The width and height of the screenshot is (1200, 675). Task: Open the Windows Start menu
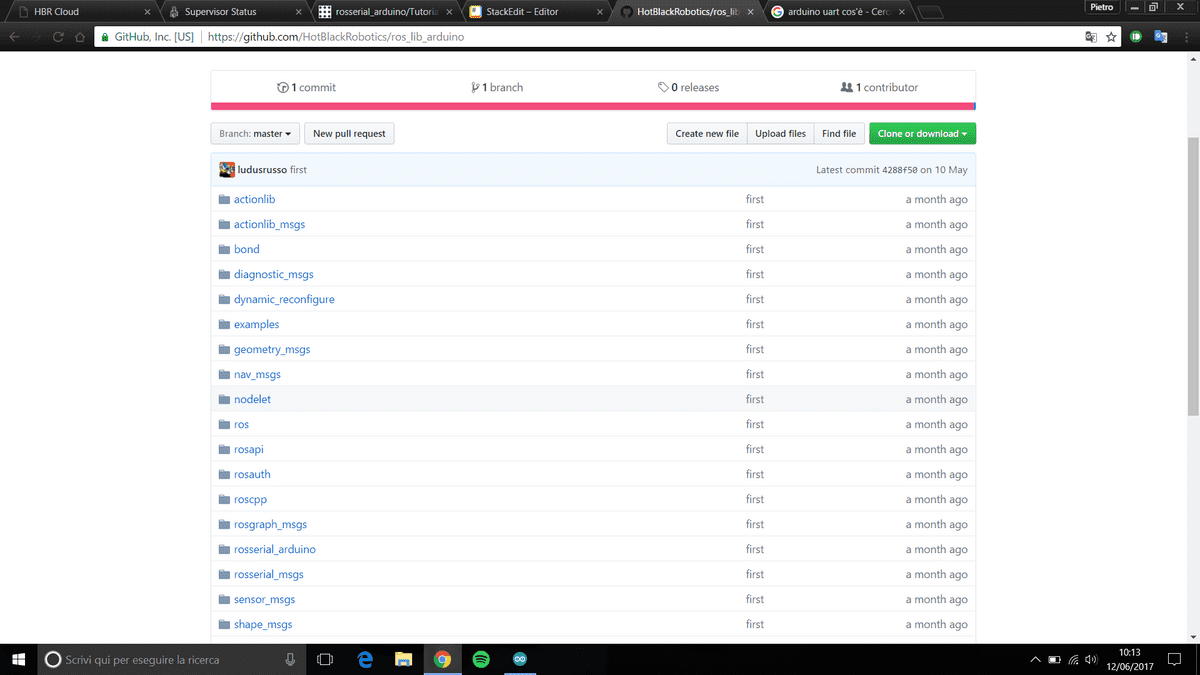[19, 660]
